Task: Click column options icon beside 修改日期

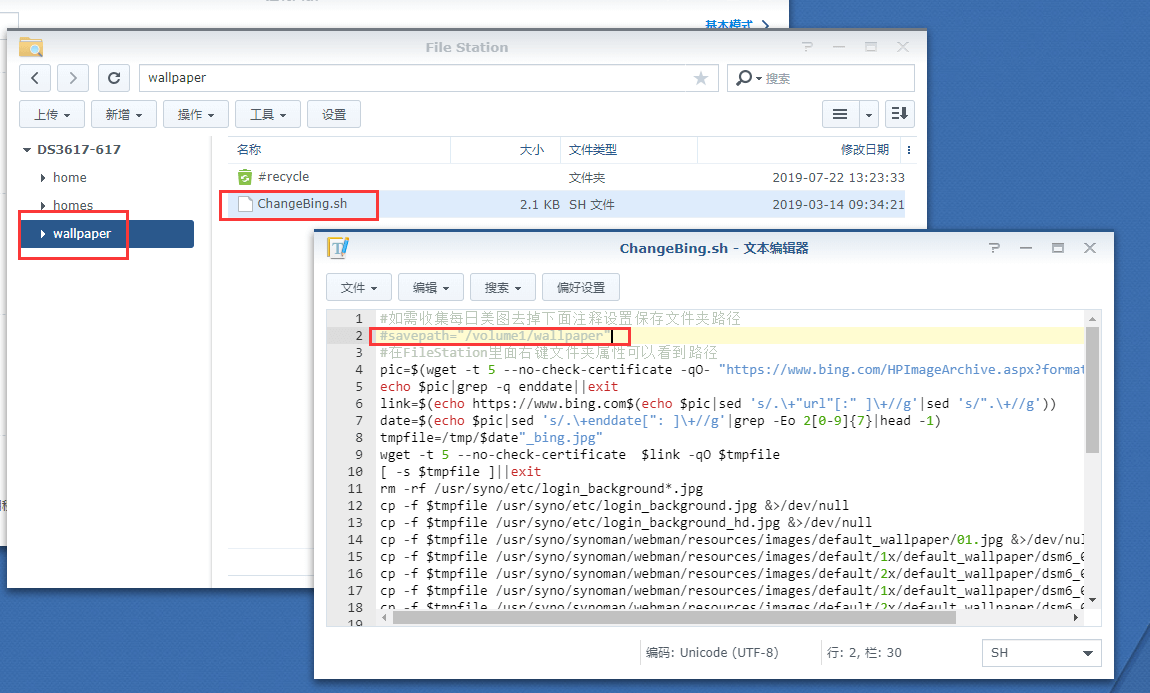Action: (908, 148)
